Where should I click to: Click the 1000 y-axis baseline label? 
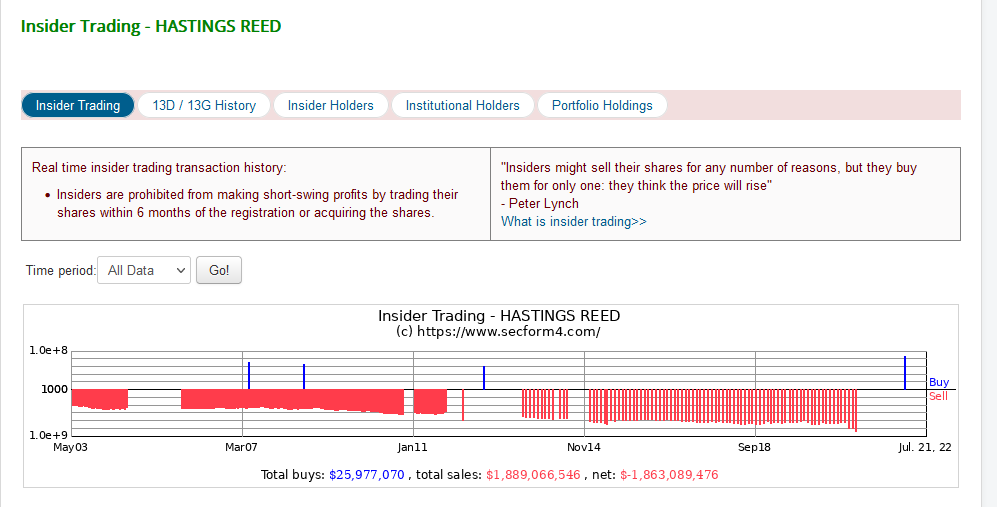55,389
